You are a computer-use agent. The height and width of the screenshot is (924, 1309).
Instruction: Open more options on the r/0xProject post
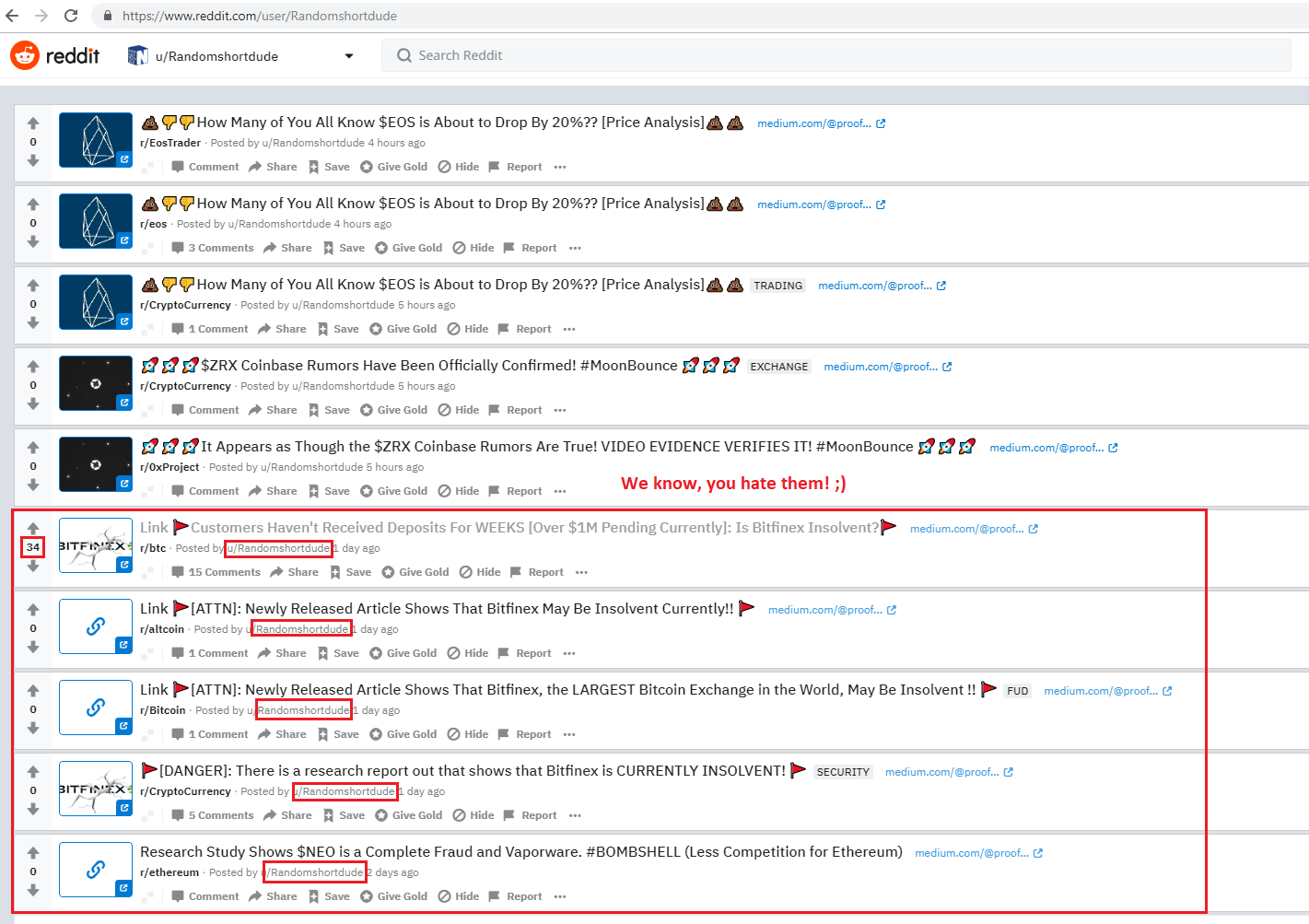[x=560, y=491]
